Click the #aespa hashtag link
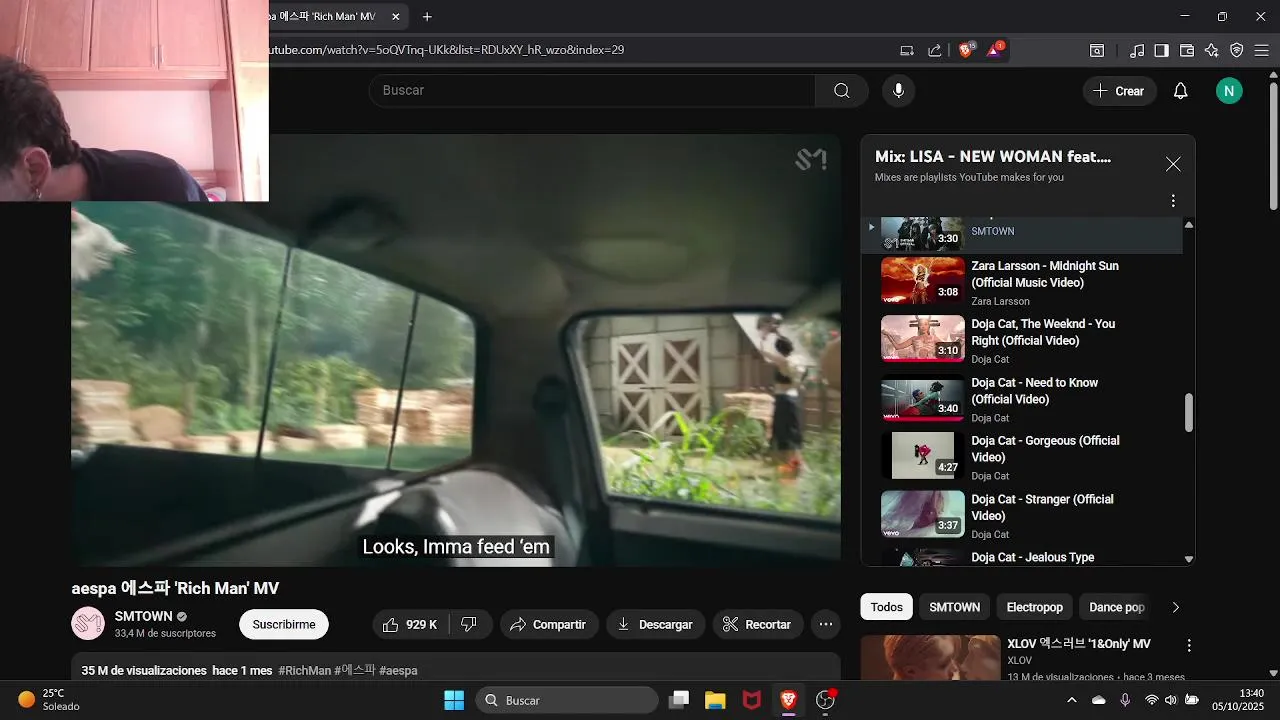 (398, 670)
